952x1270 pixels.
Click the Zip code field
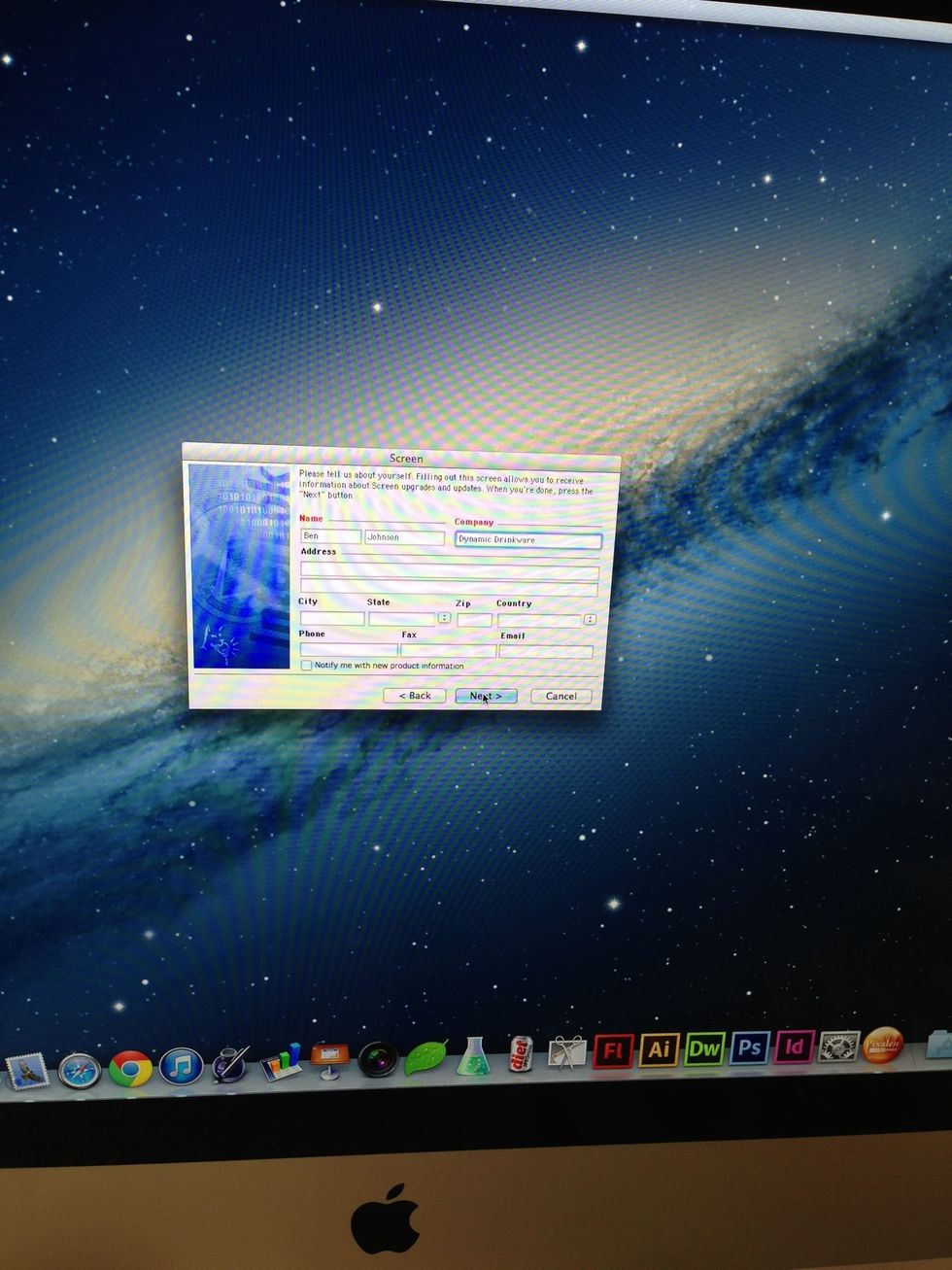474,619
